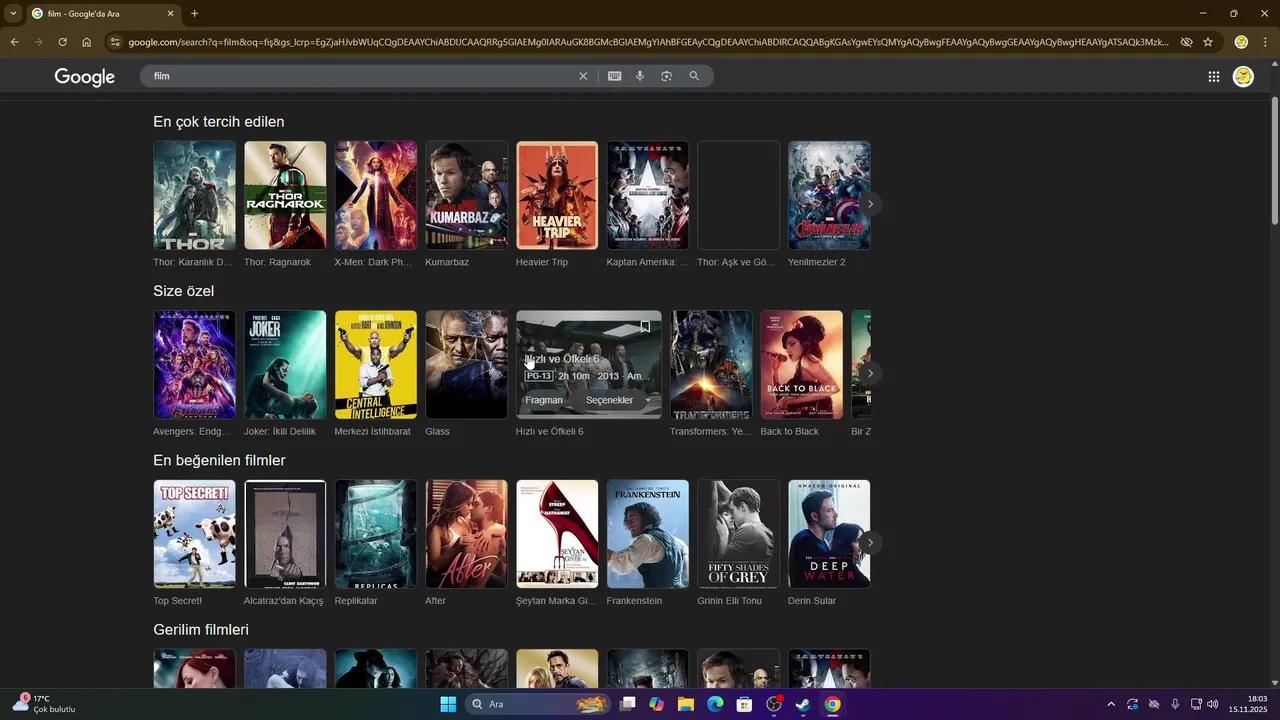The image size is (1280, 720).
Task: Open File Explorer from the taskbar
Action: [686, 704]
